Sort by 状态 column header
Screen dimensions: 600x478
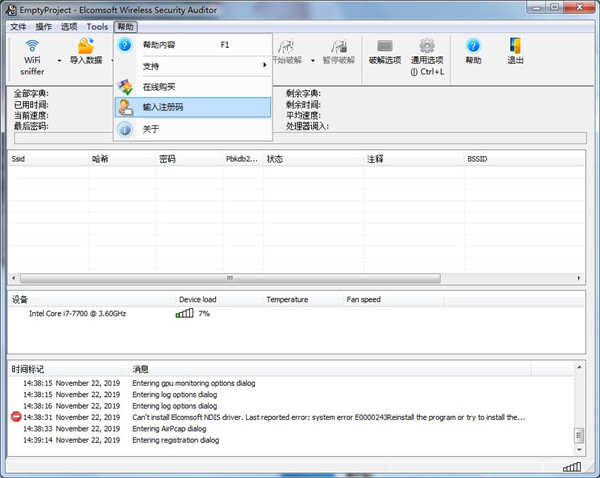(x=313, y=159)
